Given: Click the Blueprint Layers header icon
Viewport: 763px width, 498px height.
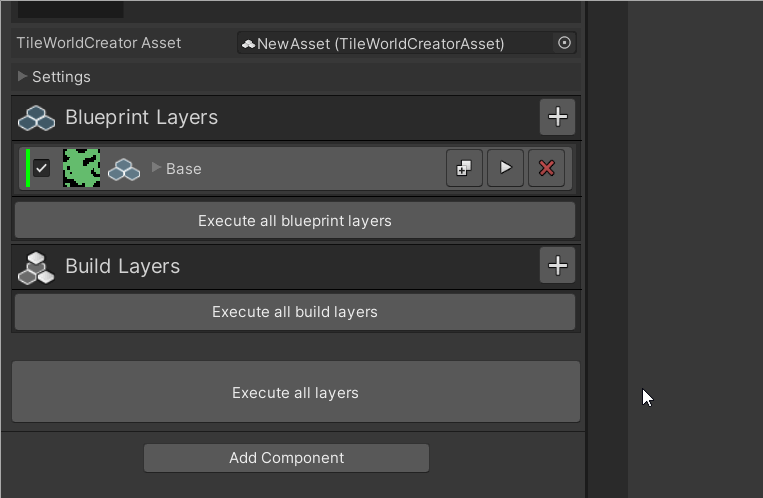Looking at the screenshot, I should click(x=37, y=118).
